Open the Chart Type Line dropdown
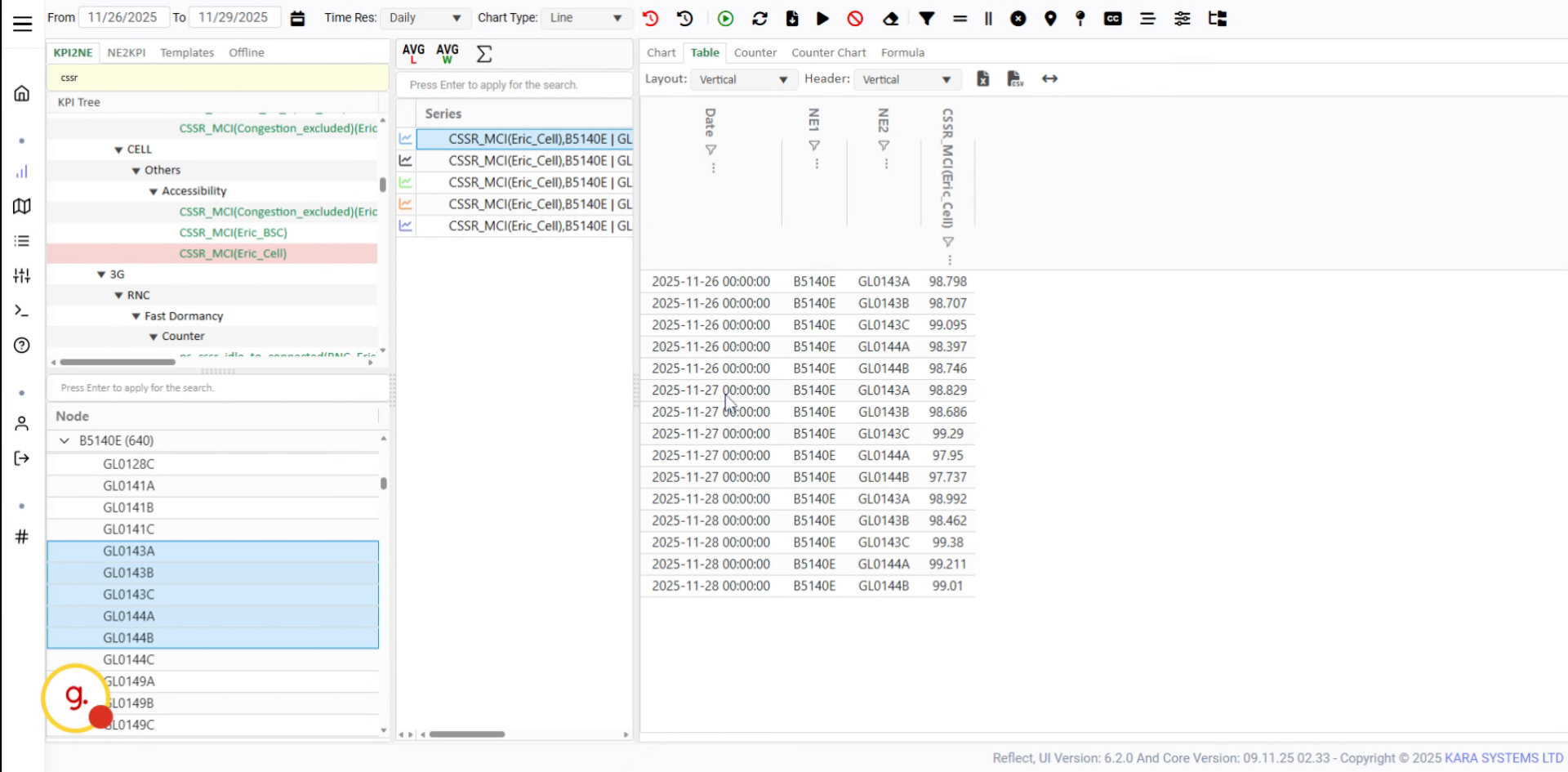 (586, 17)
